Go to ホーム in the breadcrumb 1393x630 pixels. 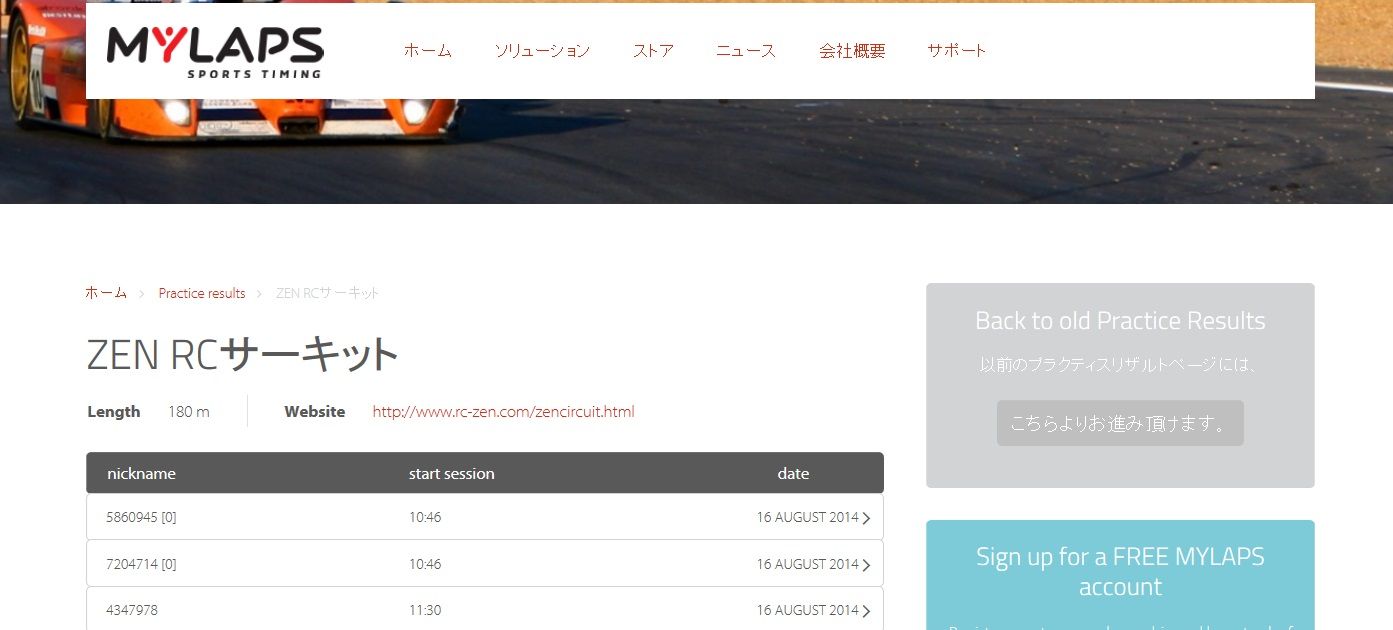[106, 293]
